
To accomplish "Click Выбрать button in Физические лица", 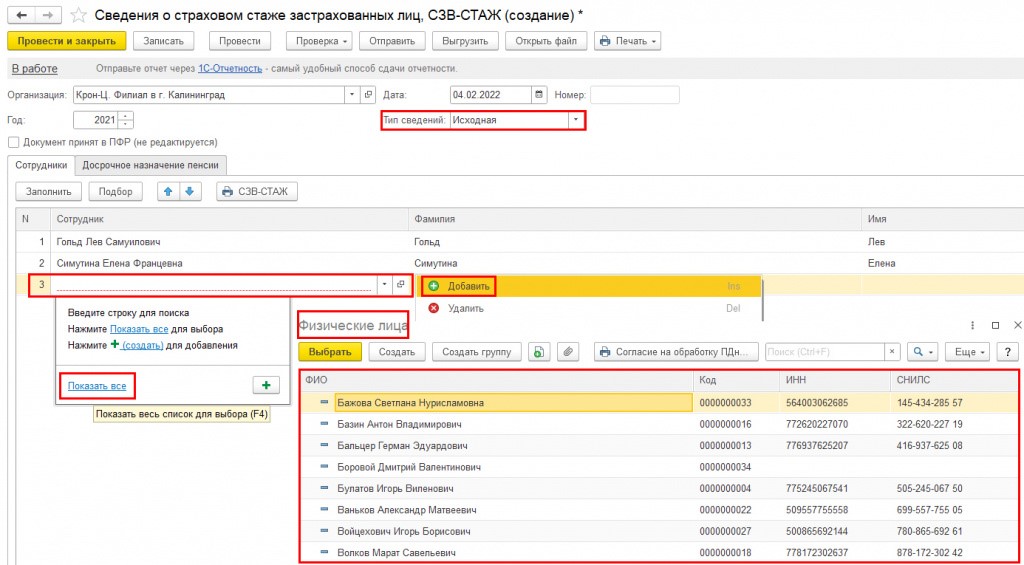I will [x=330, y=351].
